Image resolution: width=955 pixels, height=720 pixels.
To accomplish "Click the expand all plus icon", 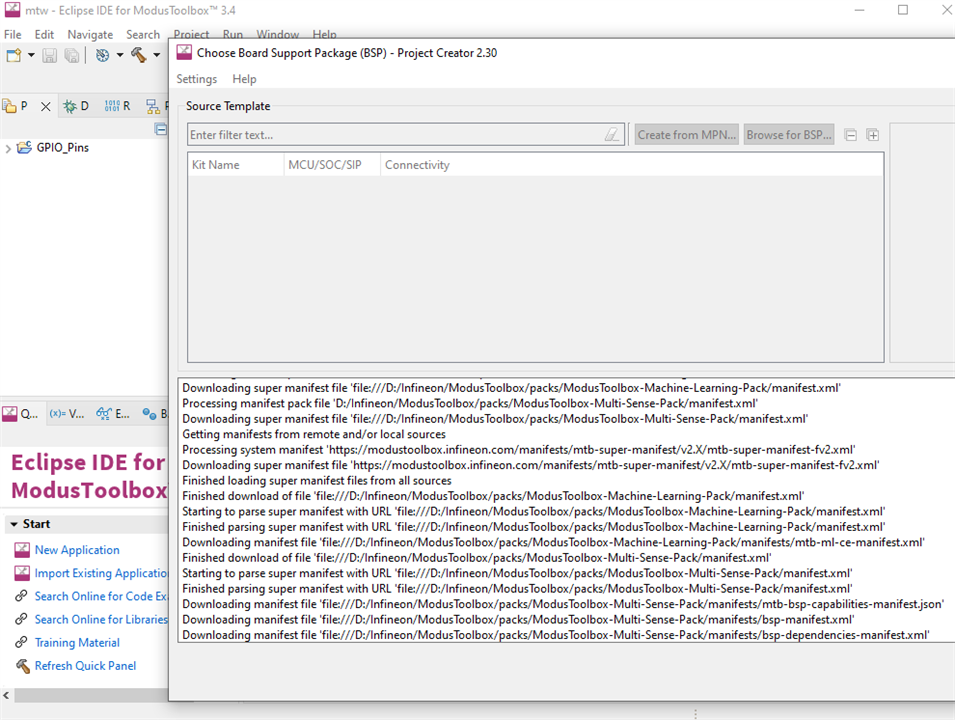I will click(x=873, y=135).
